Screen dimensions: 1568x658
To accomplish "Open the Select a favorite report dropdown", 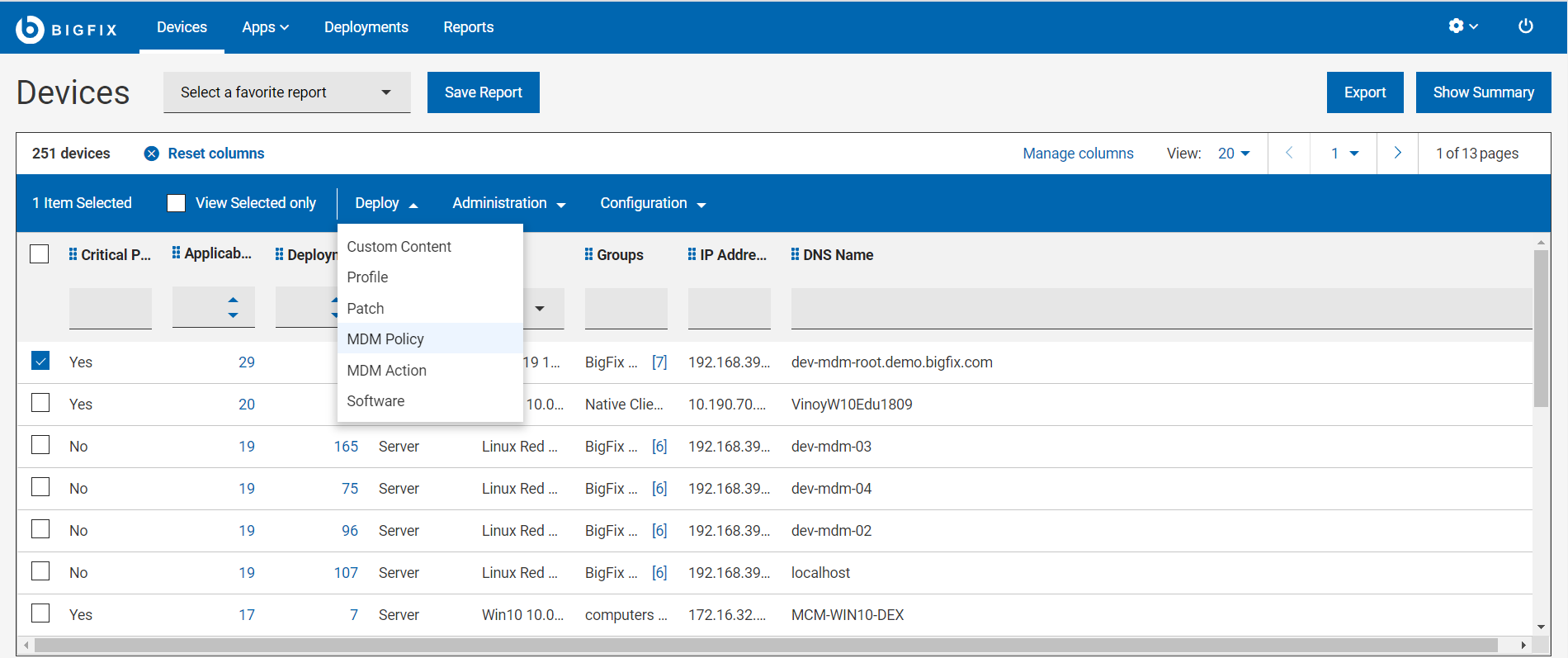I will 286,92.
